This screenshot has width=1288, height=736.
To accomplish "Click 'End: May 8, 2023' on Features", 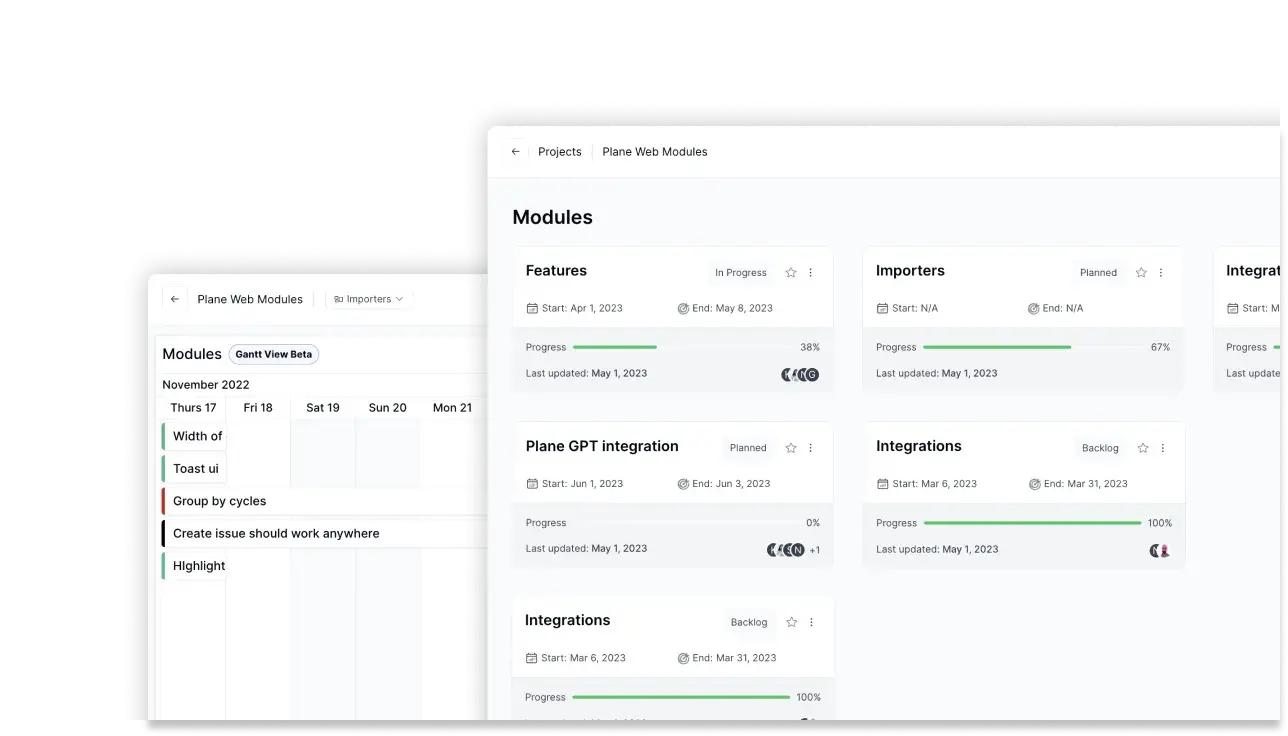I will click(x=733, y=309).
